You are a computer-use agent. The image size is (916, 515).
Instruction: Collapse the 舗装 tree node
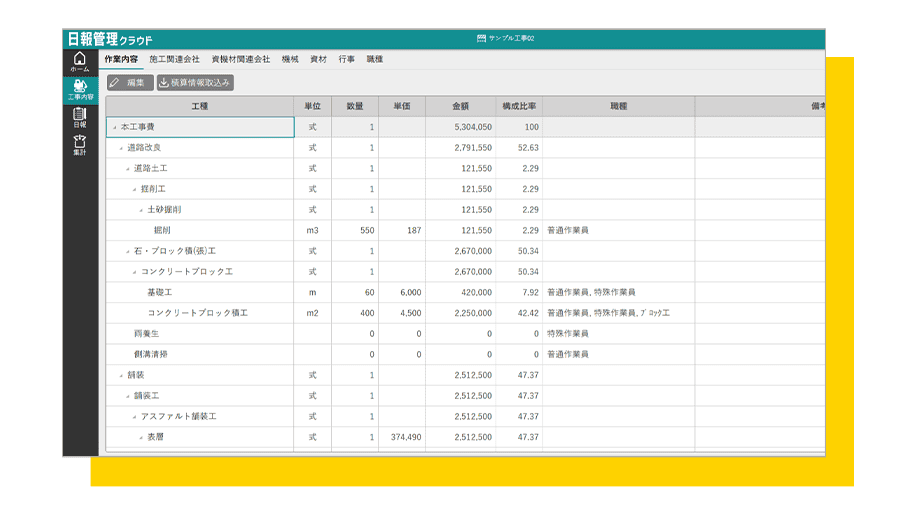point(121,375)
